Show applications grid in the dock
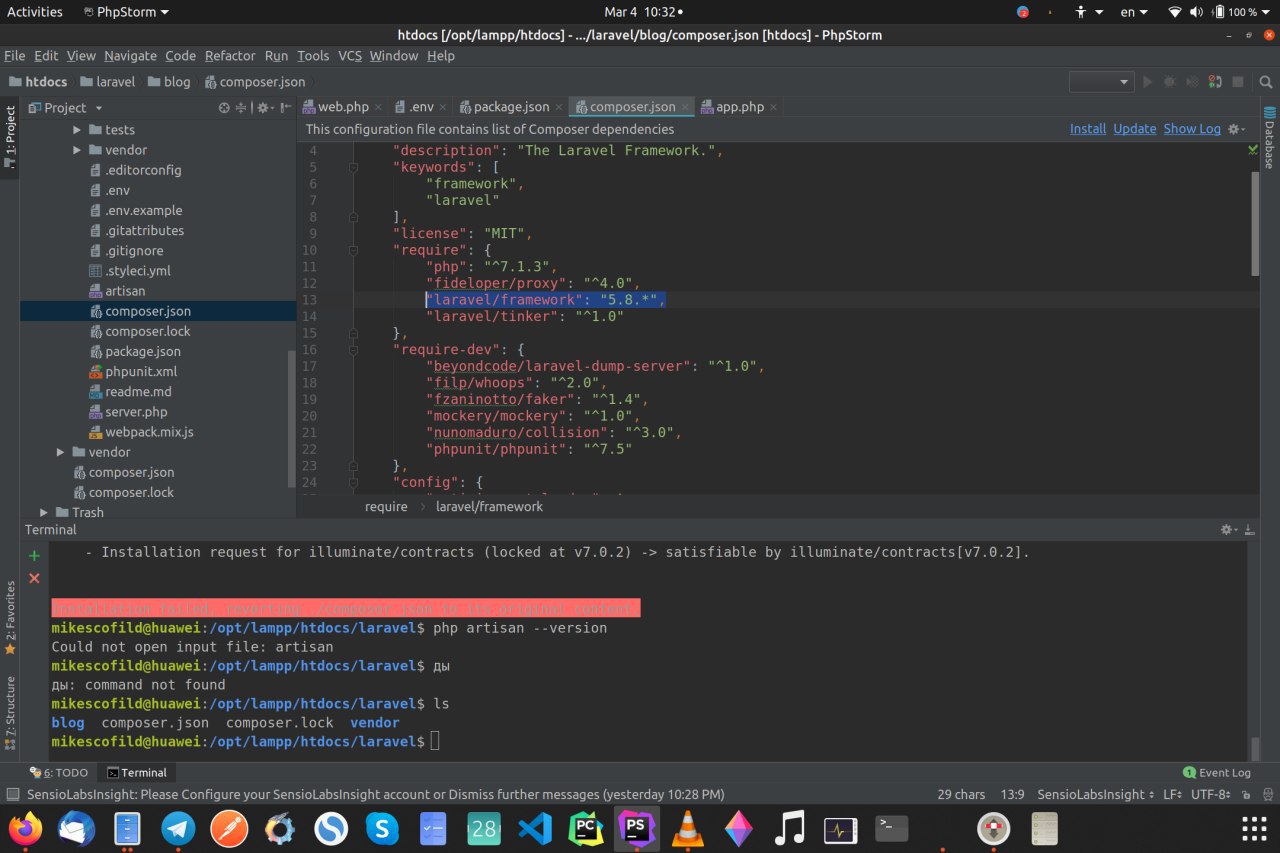The image size is (1280, 853). pyautogui.click(x=1254, y=829)
